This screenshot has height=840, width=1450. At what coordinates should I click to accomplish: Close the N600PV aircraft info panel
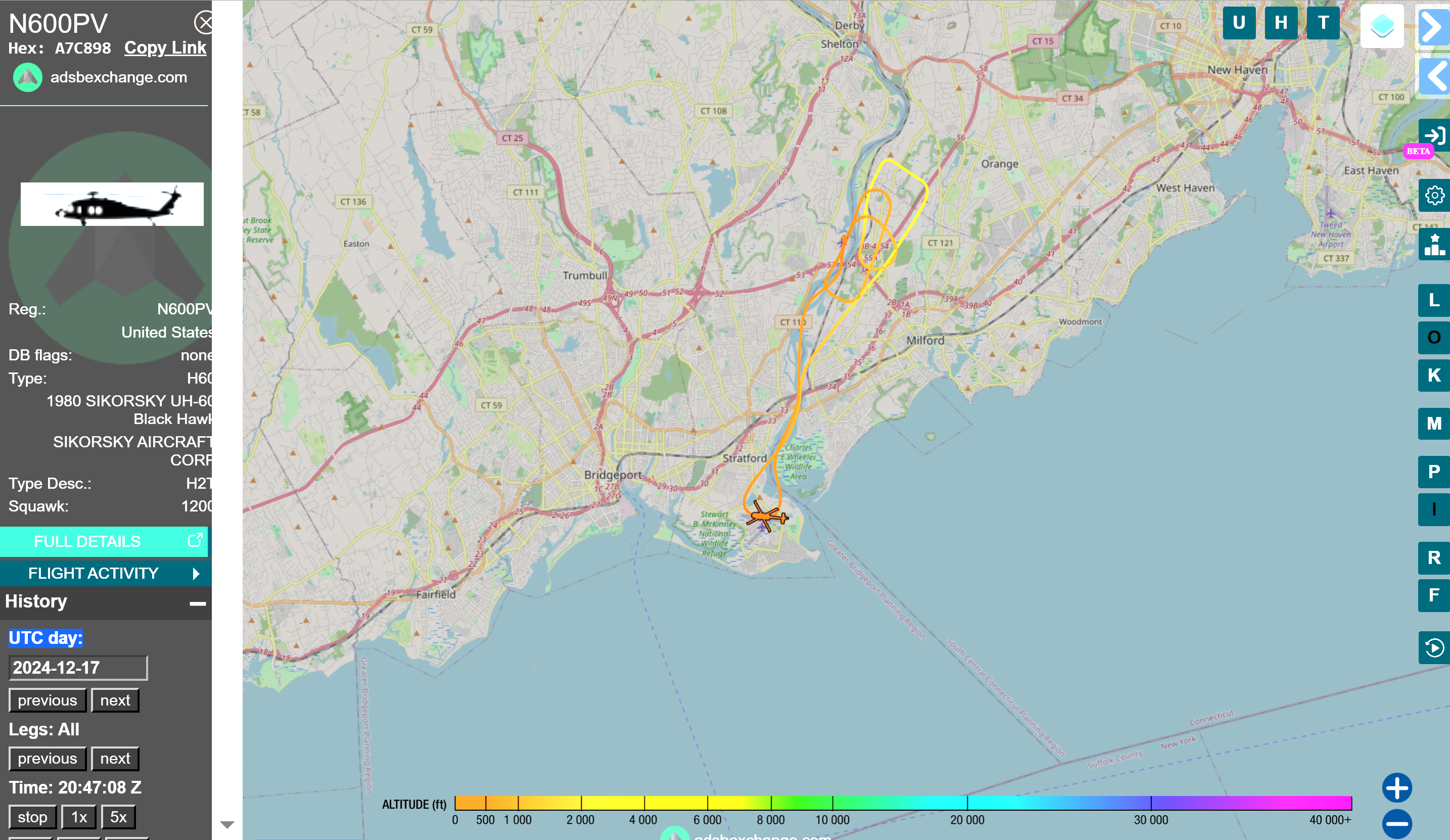[204, 23]
